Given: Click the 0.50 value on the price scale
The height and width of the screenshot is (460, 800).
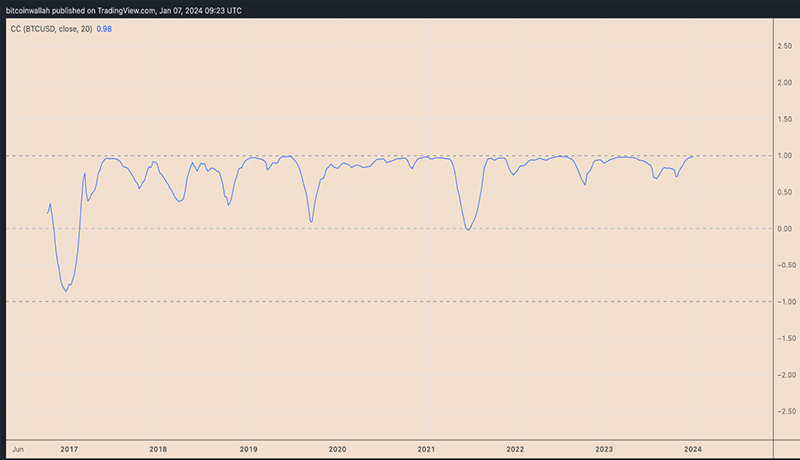Looking at the screenshot, I should tap(785, 192).
